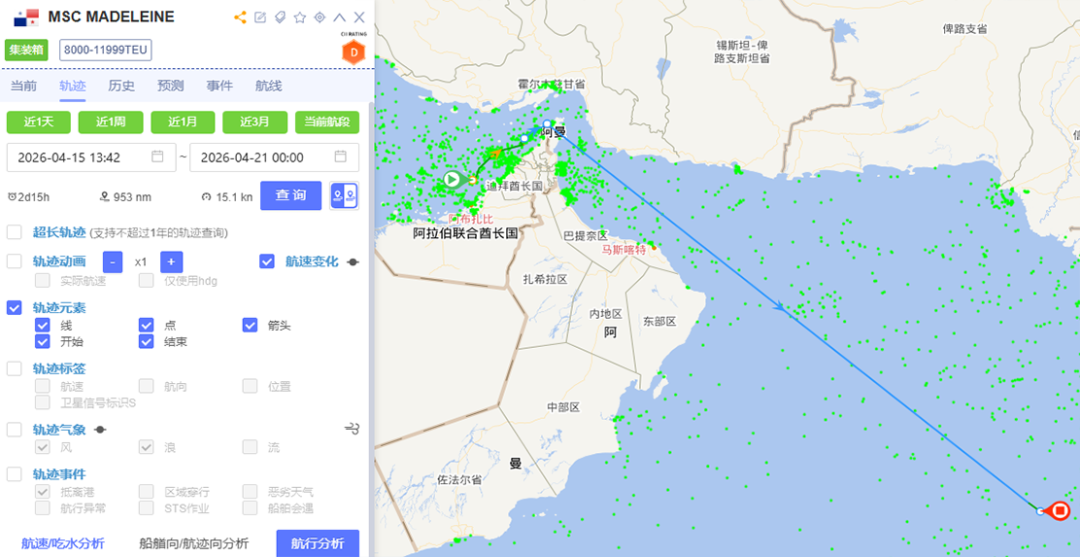Click the 15.1 kn speed value

click(234, 198)
